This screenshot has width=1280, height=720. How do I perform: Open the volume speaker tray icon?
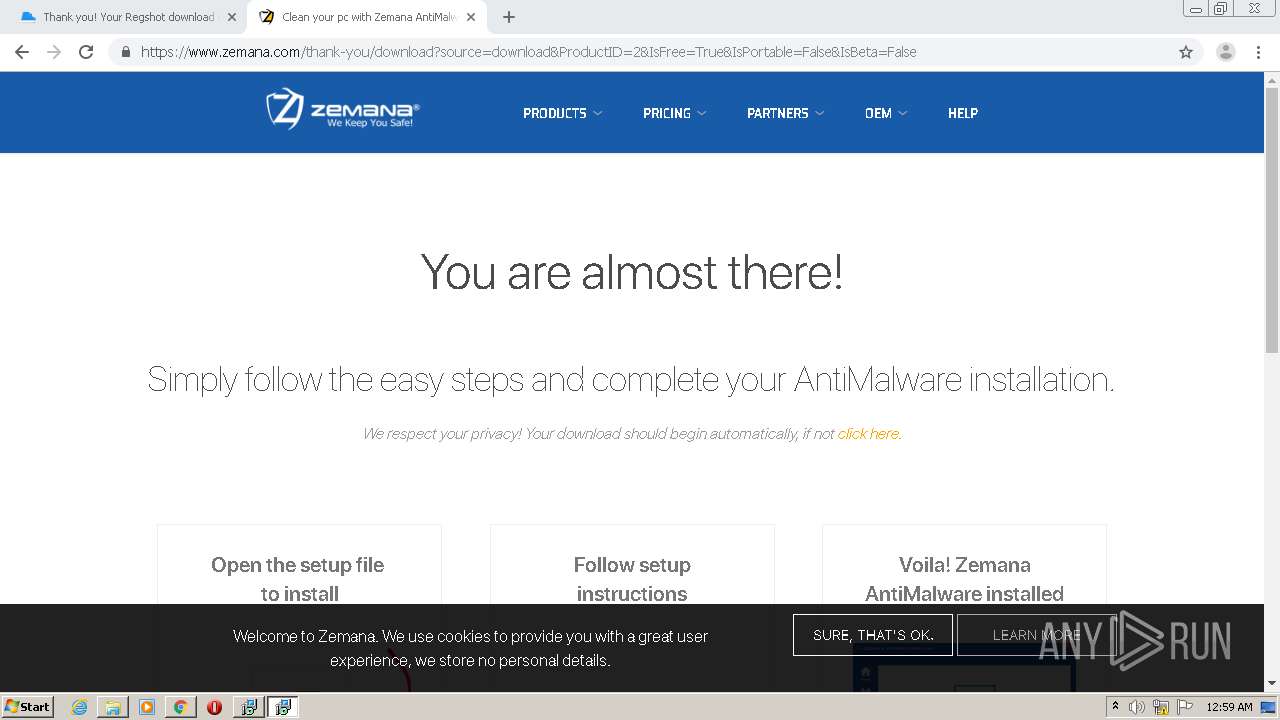[x=1137, y=707]
